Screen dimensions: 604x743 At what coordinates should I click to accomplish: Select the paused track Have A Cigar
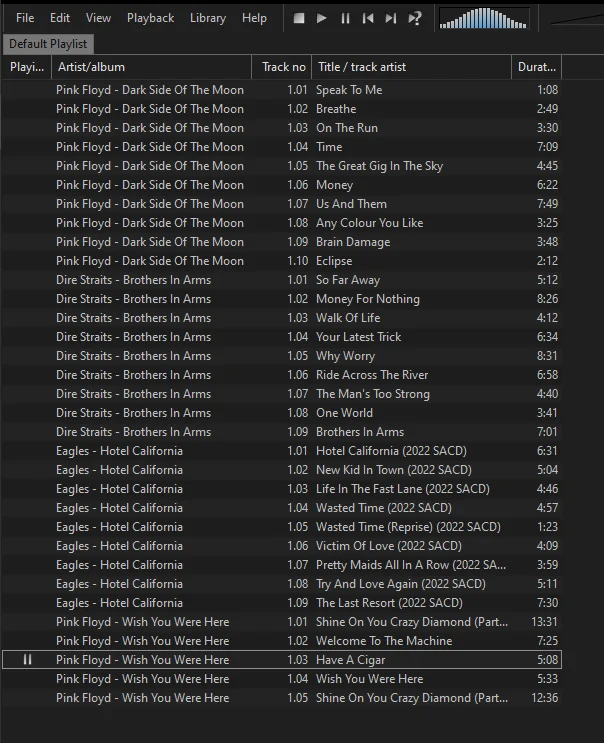click(x=282, y=660)
